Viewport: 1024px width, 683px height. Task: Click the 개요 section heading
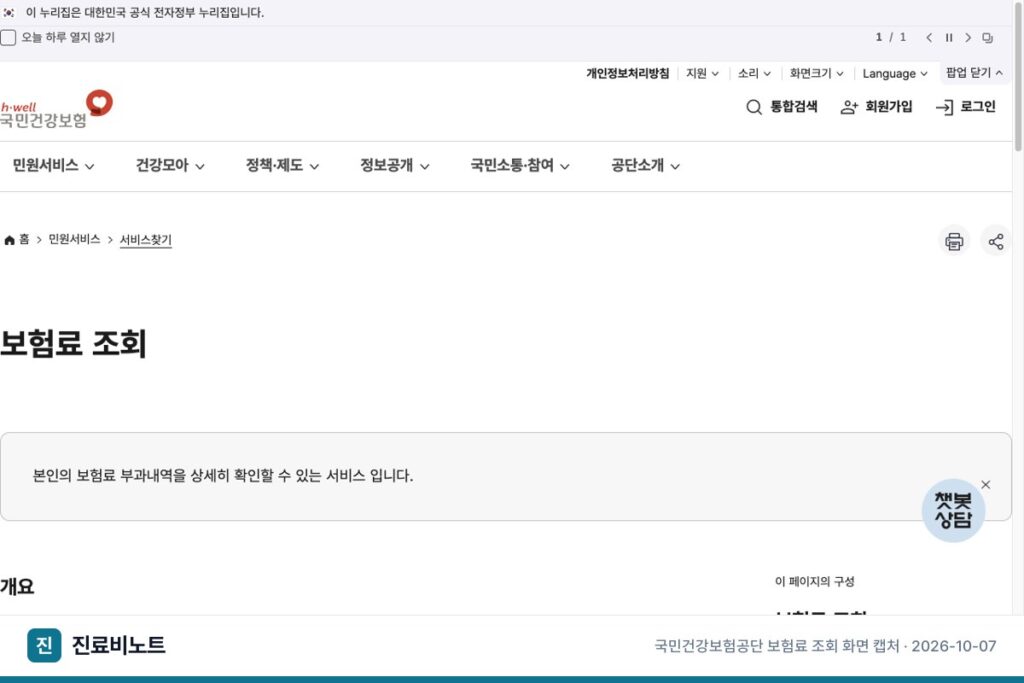pos(17,586)
